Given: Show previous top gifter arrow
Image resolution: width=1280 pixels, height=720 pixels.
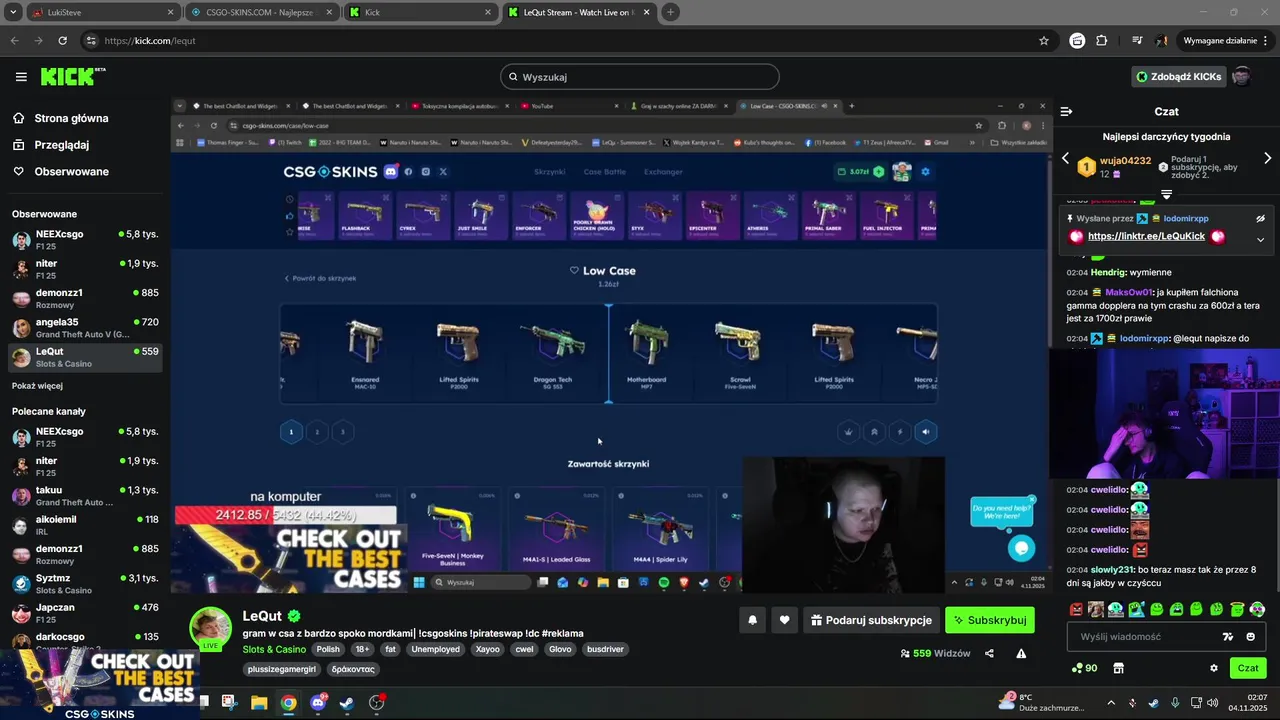Looking at the screenshot, I should (1065, 159).
